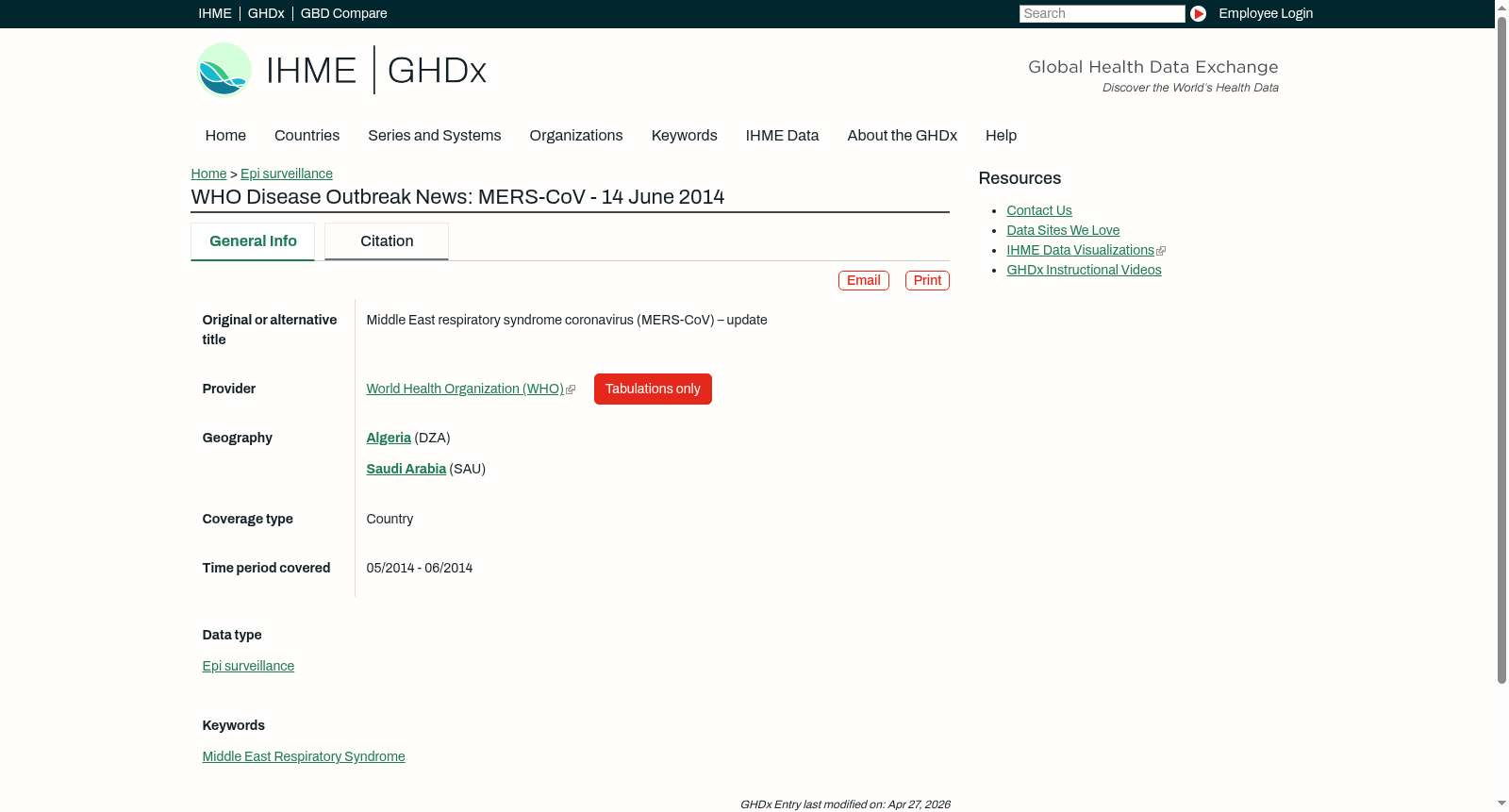The height and width of the screenshot is (812, 1509).
Task: Click the Epi surveillance breadcrumb link
Action: click(x=287, y=174)
